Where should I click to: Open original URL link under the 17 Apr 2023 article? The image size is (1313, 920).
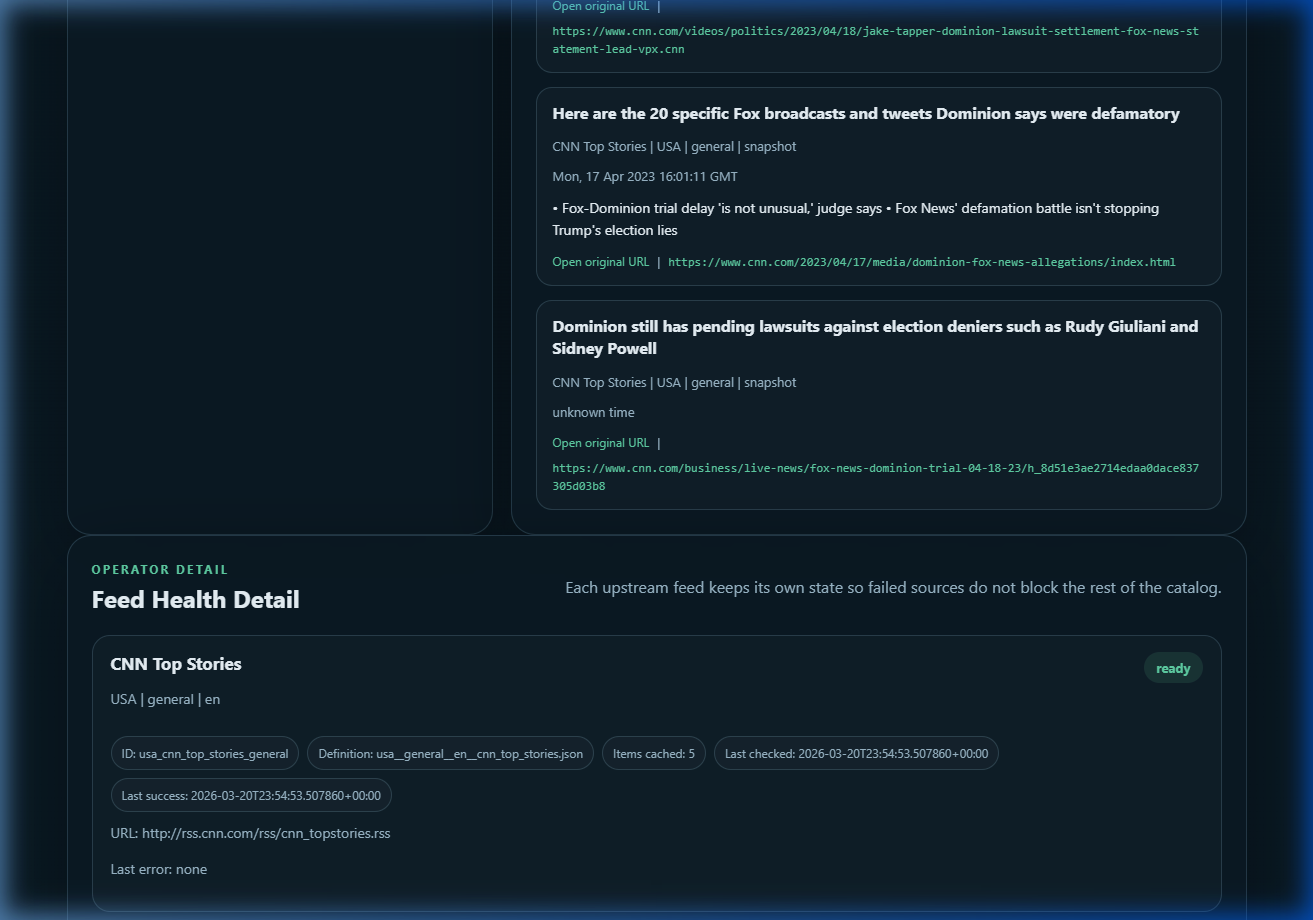click(x=600, y=262)
